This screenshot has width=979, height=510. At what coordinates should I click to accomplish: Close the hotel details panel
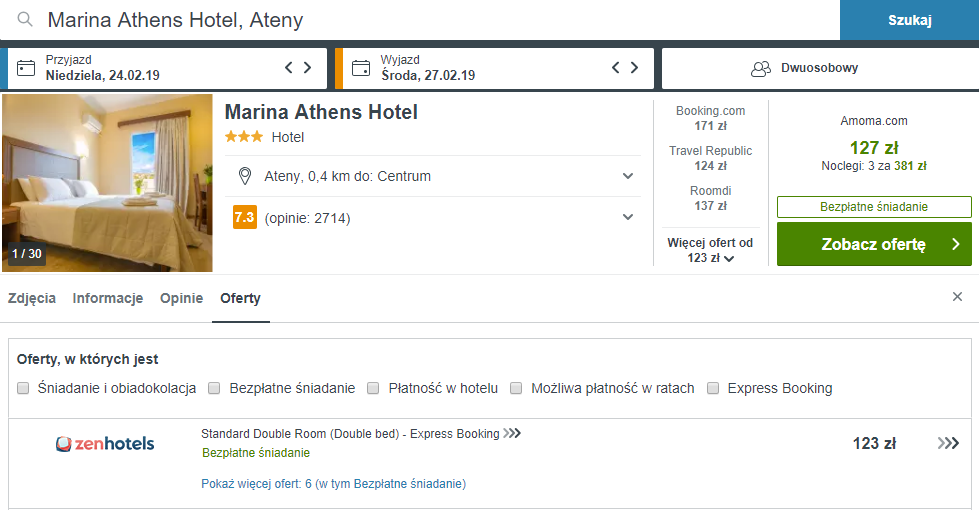click(957, 297)
